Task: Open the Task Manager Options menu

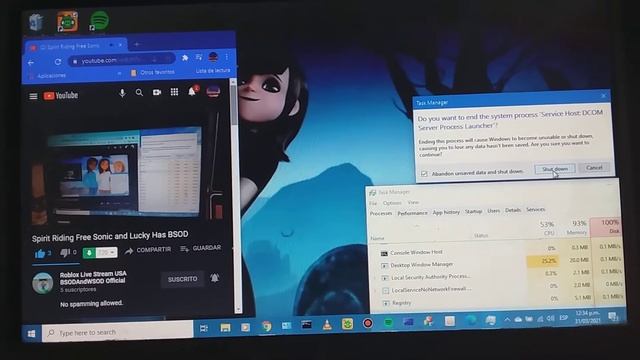Action: (x=392, y=202)
